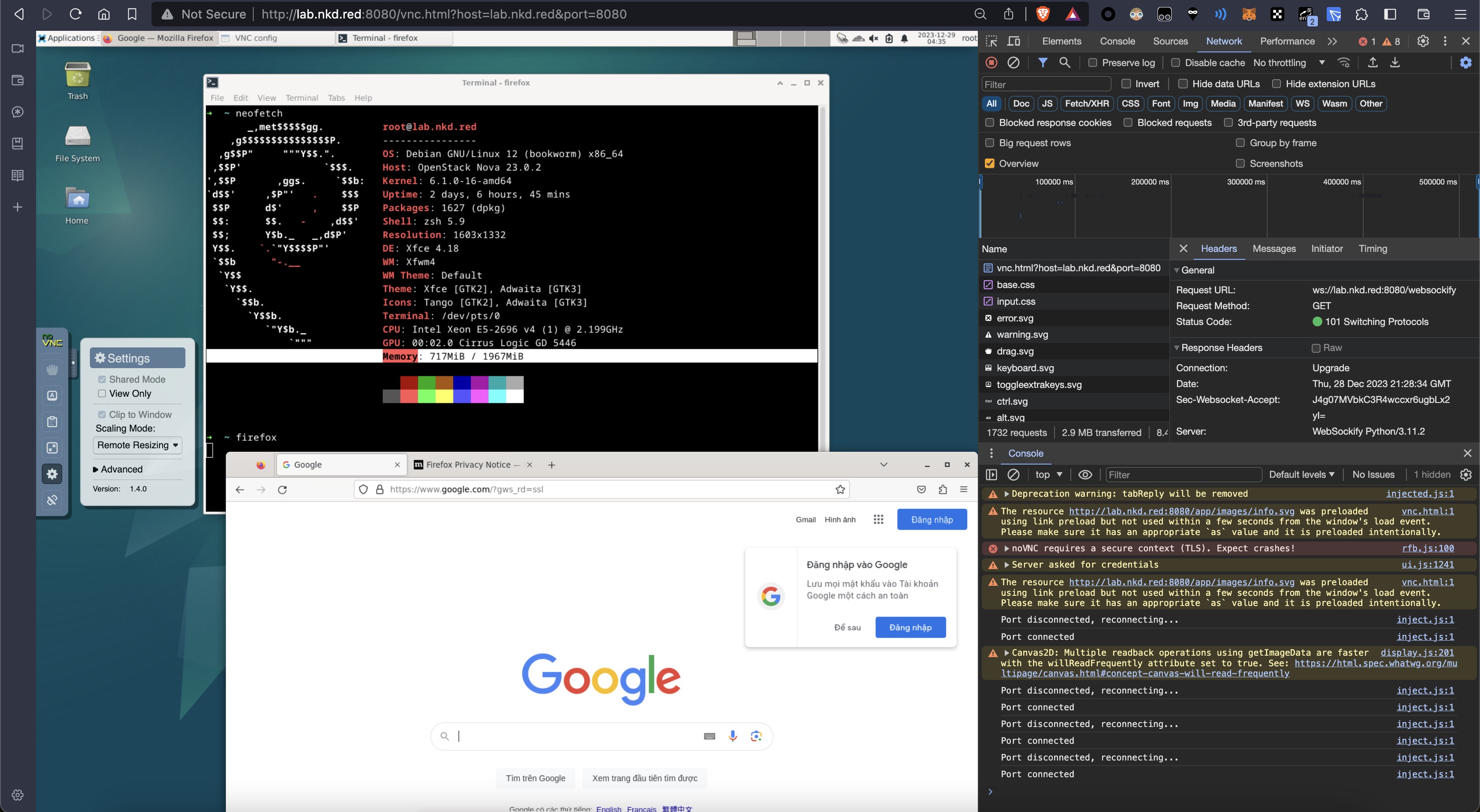Click Google voice search microphone icon
The height and width of the screenshot is (812, 1480).
point(733,736)
